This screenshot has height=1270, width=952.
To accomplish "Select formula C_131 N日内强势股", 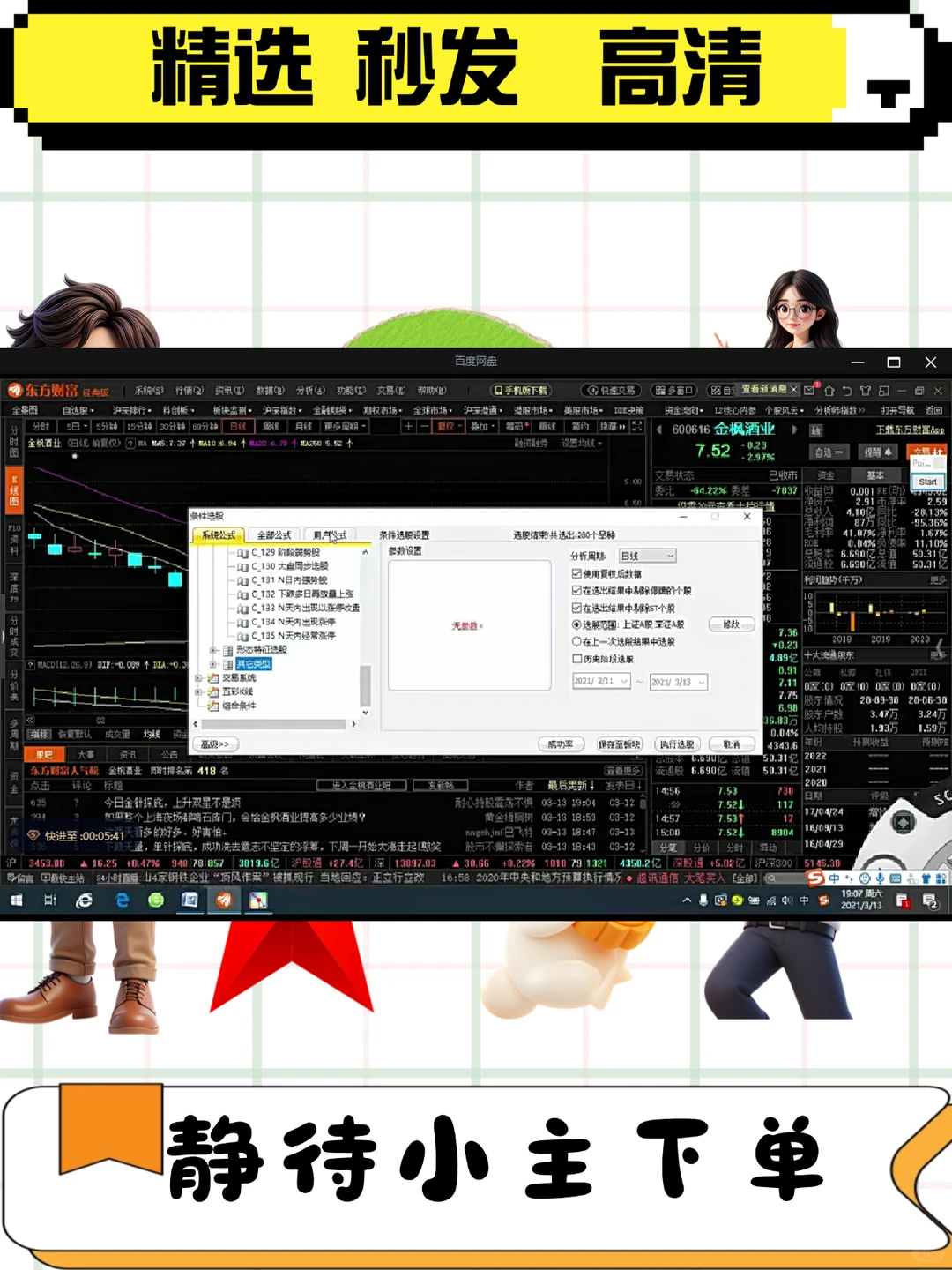I will pyautogui.click(x=289, y=580).
